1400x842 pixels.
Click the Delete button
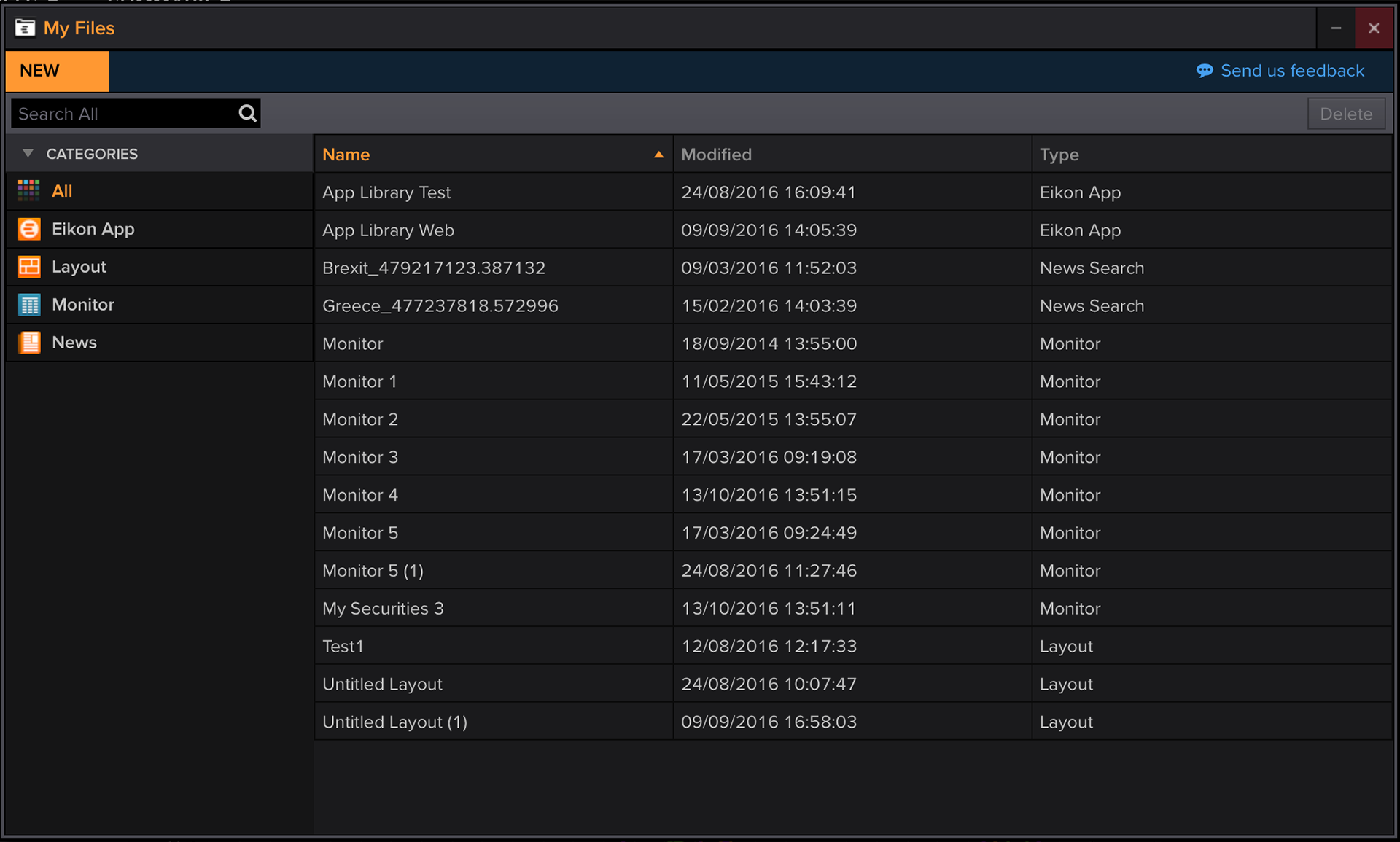(1345, 113)
